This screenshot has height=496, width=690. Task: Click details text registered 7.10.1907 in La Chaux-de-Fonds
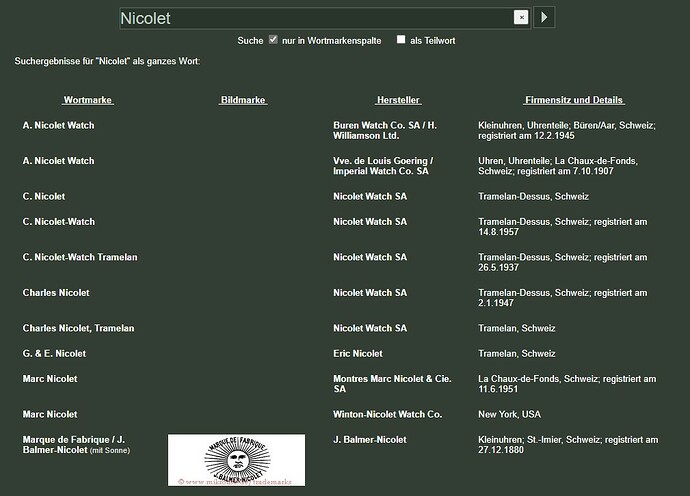[558, 166]
